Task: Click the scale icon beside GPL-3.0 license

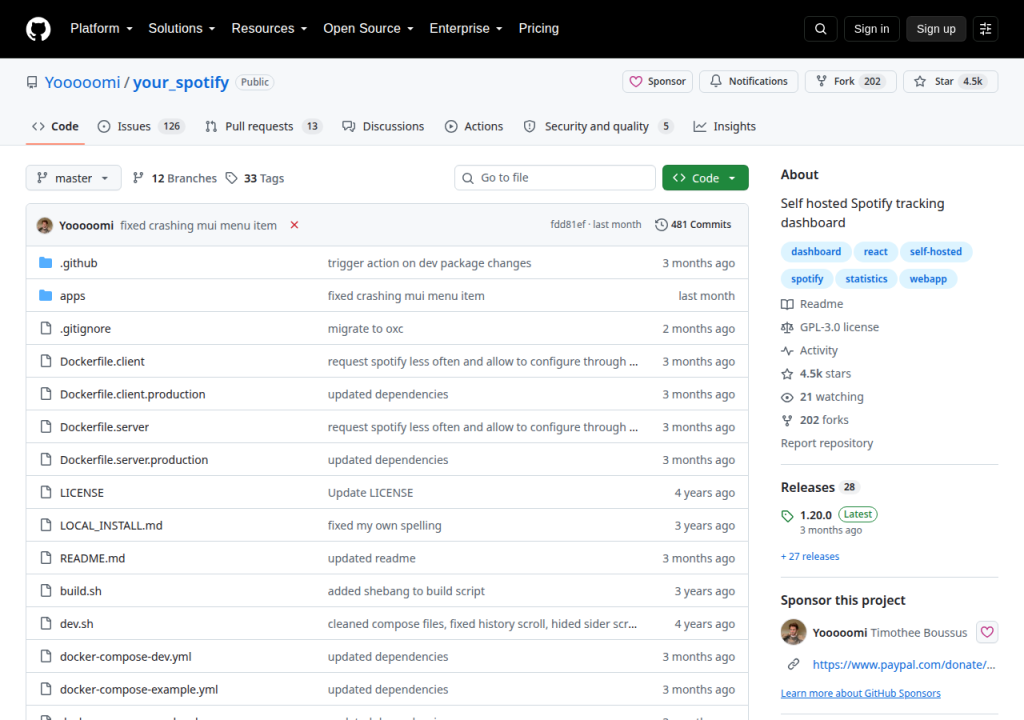Action: (x=787, y=327)
